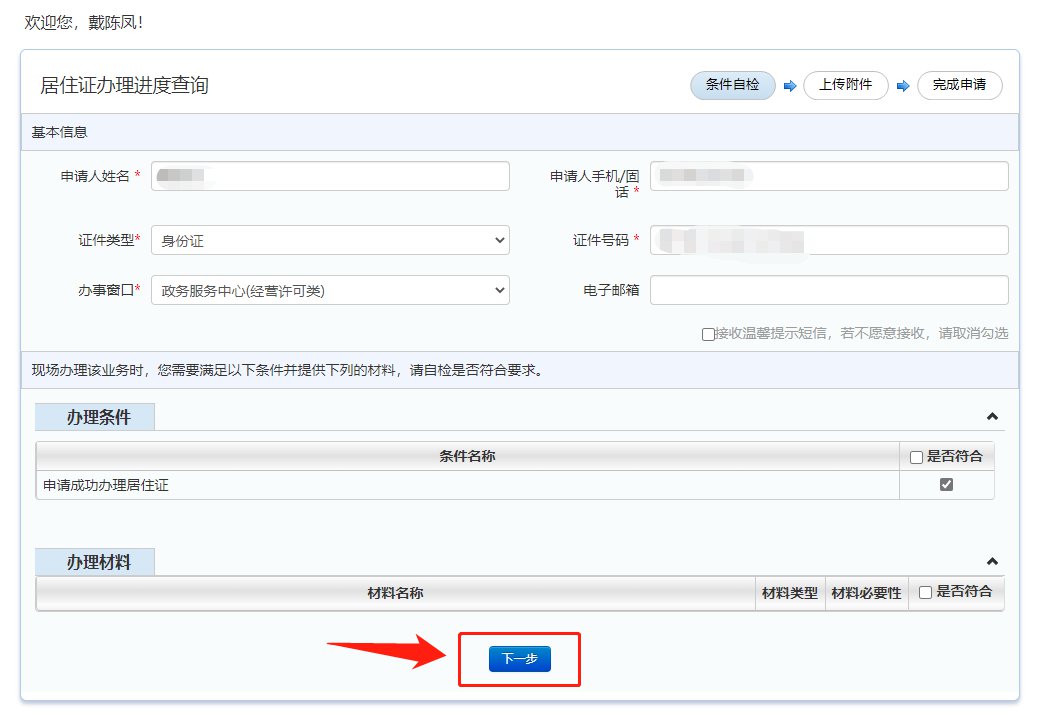
Task: Click the 电子邮箱 input field
Action: pyautogui.click(x=829, y=291)
